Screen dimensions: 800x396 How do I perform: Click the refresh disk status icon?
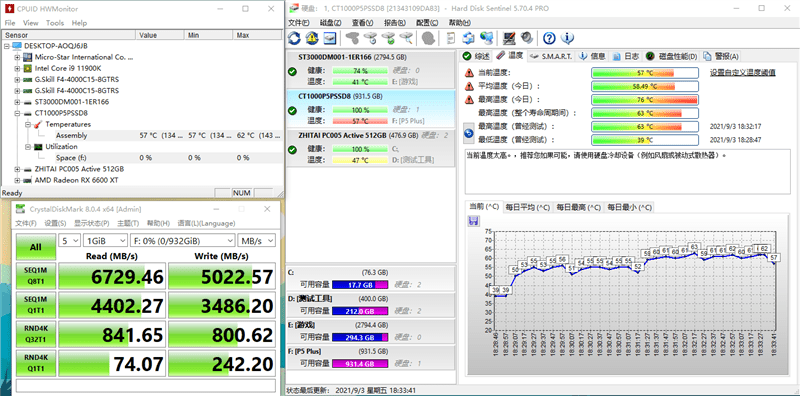tap(294, 38)
